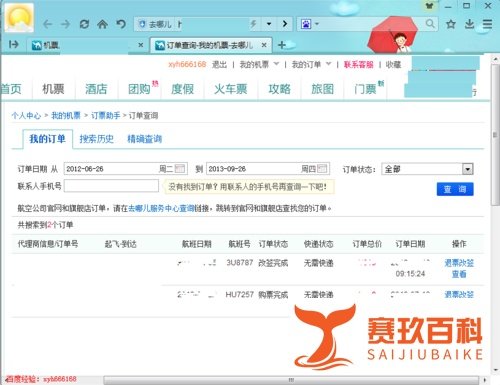
Task: Click the blue 查询 button
Action: point(455,189)
